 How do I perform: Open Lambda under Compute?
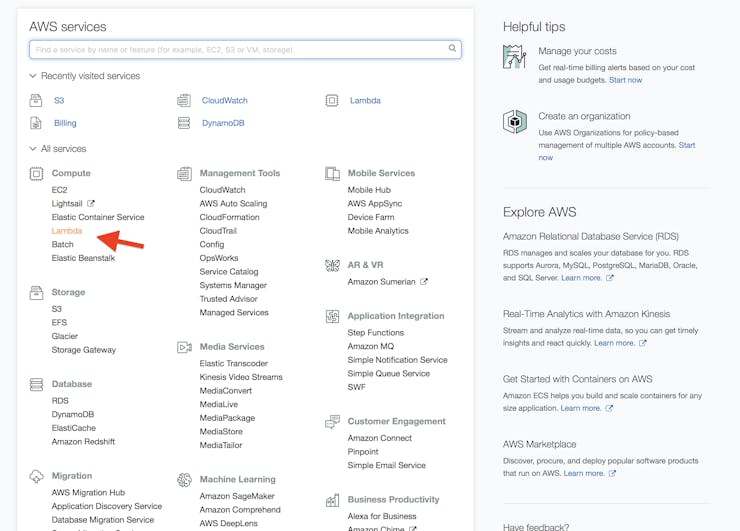tap(67, 231)
